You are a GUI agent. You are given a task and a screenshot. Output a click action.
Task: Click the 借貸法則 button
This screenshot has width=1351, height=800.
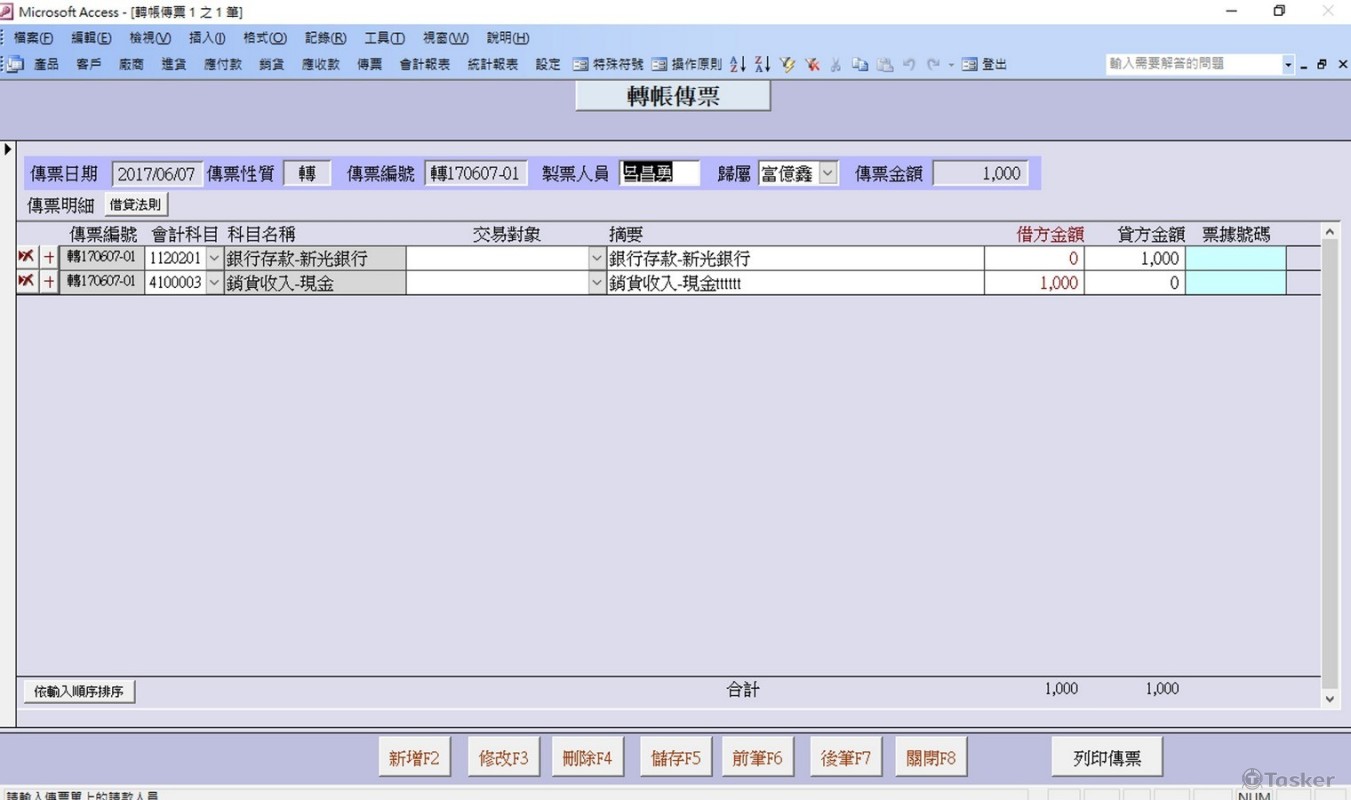click(135, 205)
